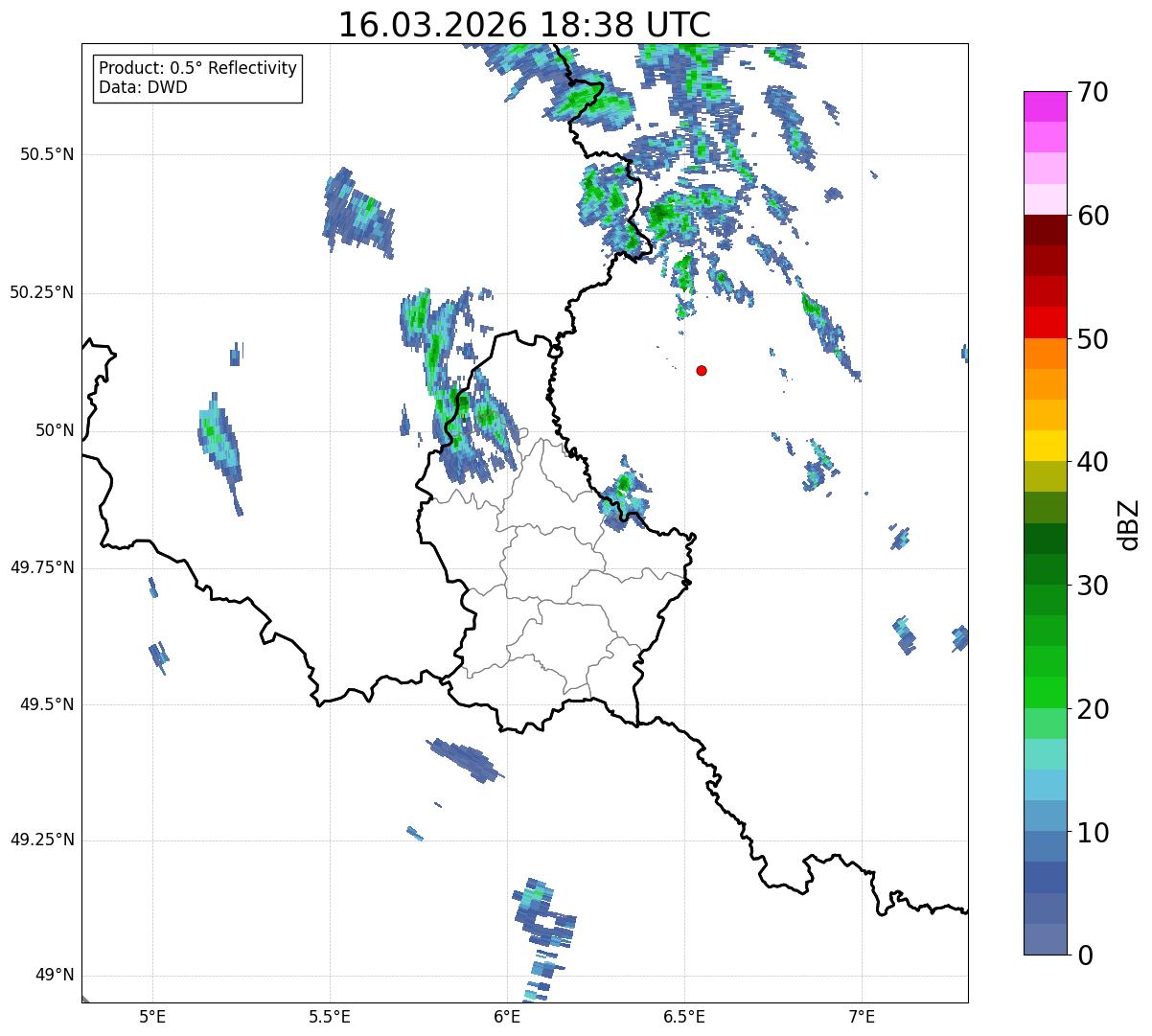Click the colorbar tick label 30
The image size is (1152, 1036).
click(x=1092, y=586)
